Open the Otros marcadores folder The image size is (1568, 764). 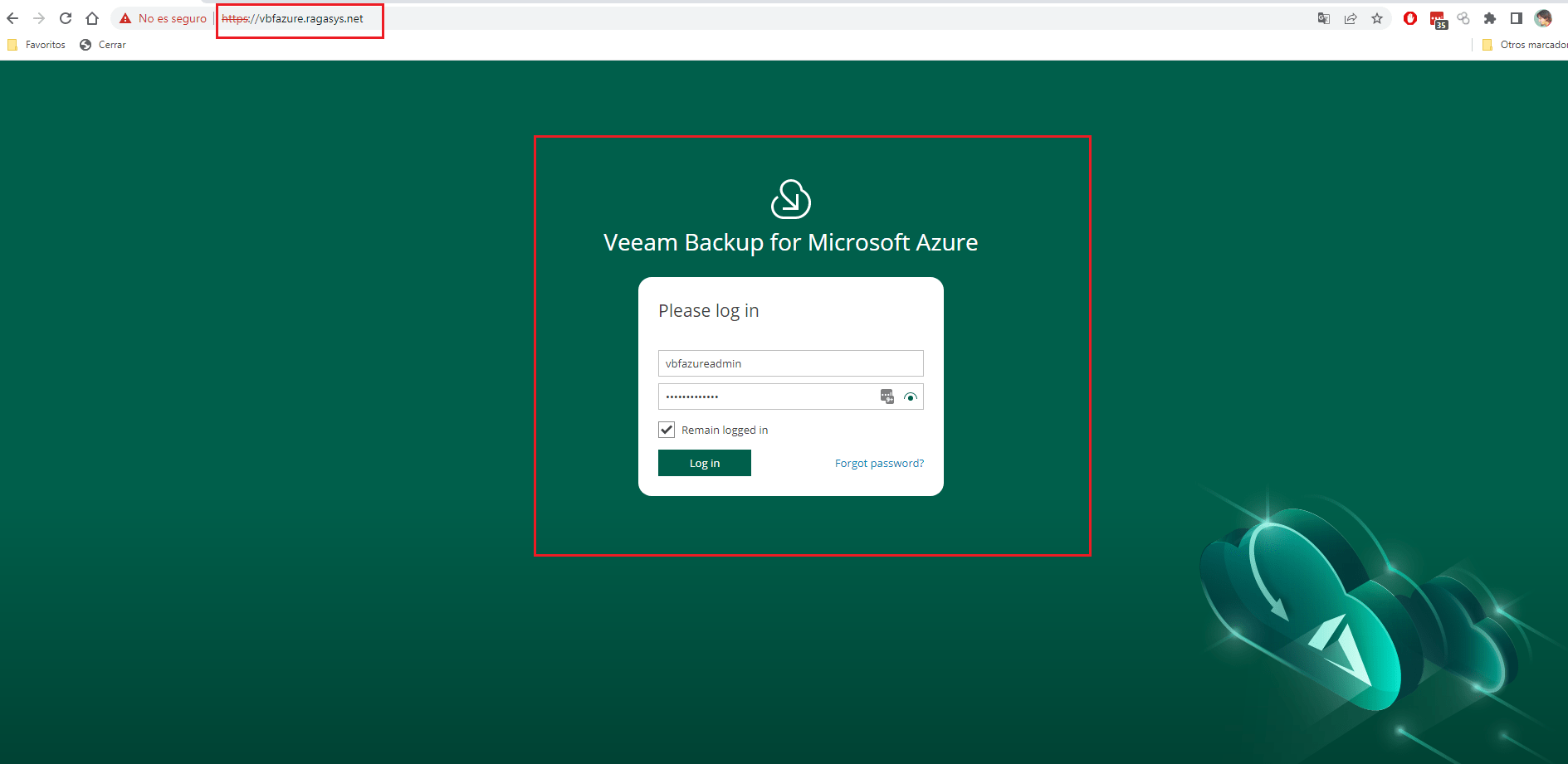(x=1525, y=45)
